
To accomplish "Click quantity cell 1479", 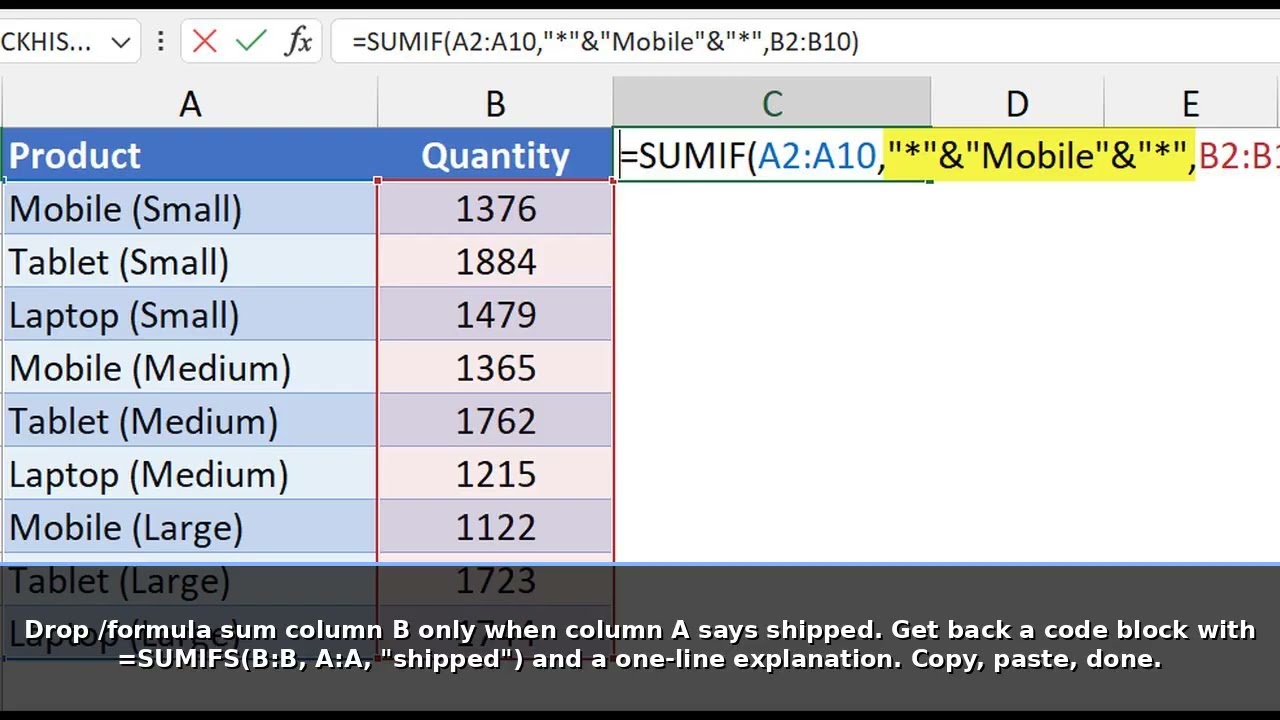I will (x=495, y=314).
